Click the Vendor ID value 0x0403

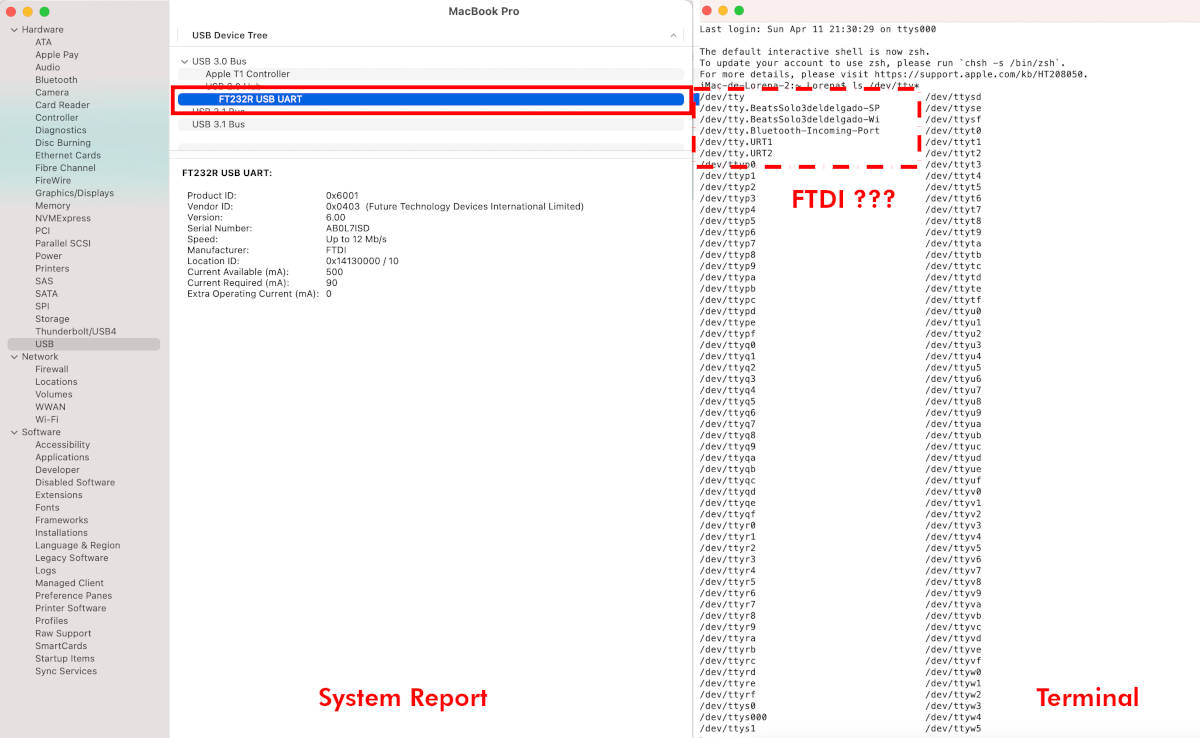coord(342,206)
